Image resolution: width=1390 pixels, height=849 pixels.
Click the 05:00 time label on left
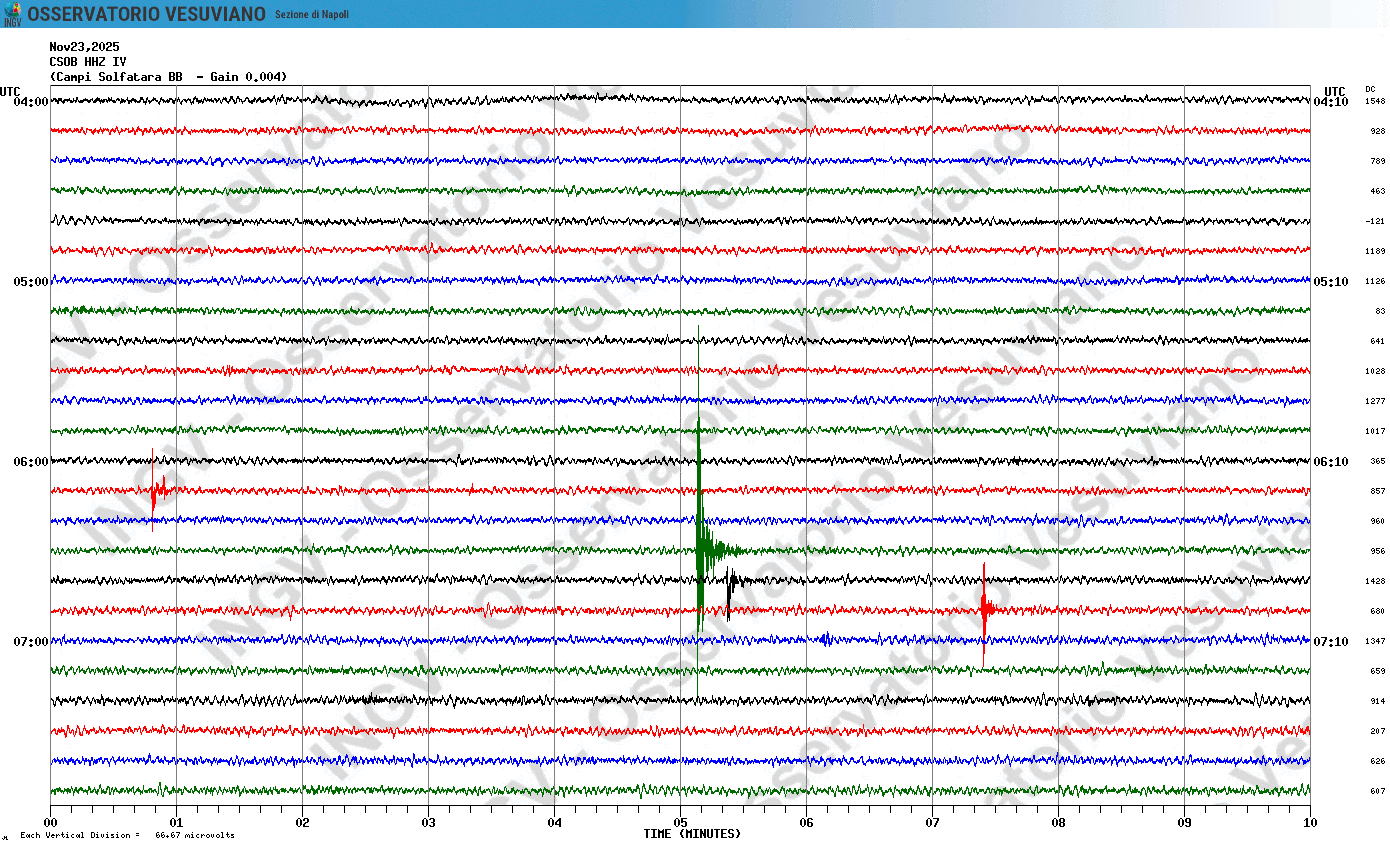tap(31, 281)
